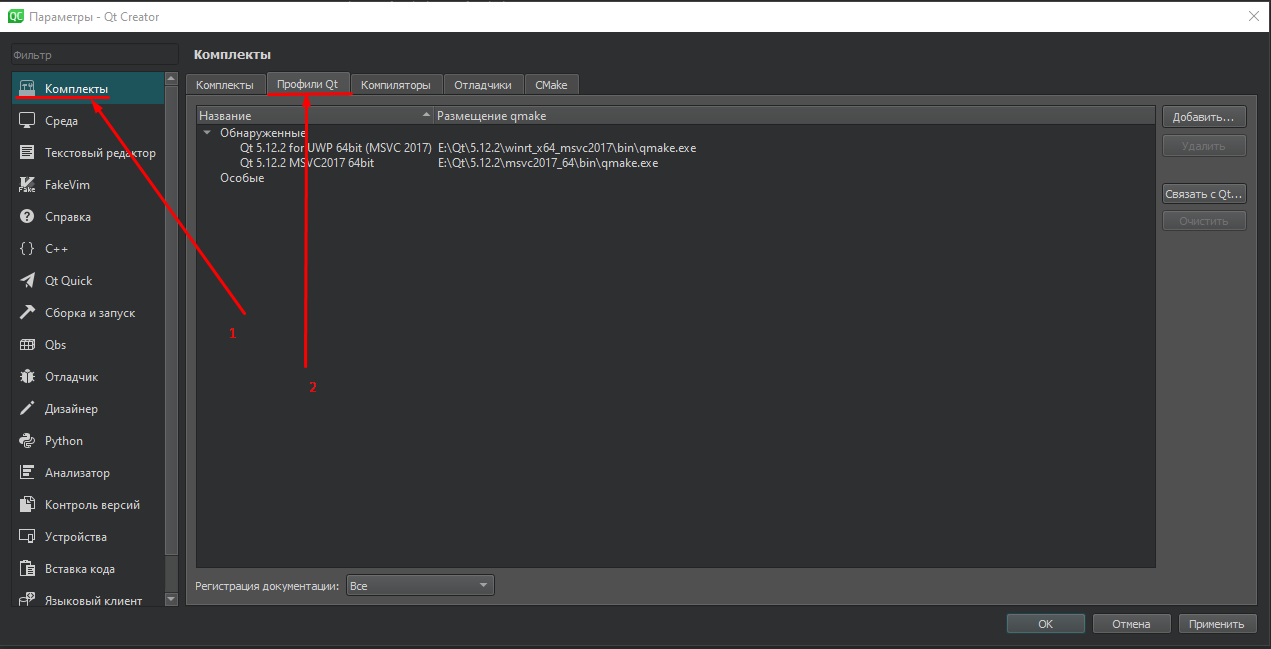Open the Отладчики tab
This screenshot has height=649, width=1271.
pyautogui.click(x=482, y=85)
